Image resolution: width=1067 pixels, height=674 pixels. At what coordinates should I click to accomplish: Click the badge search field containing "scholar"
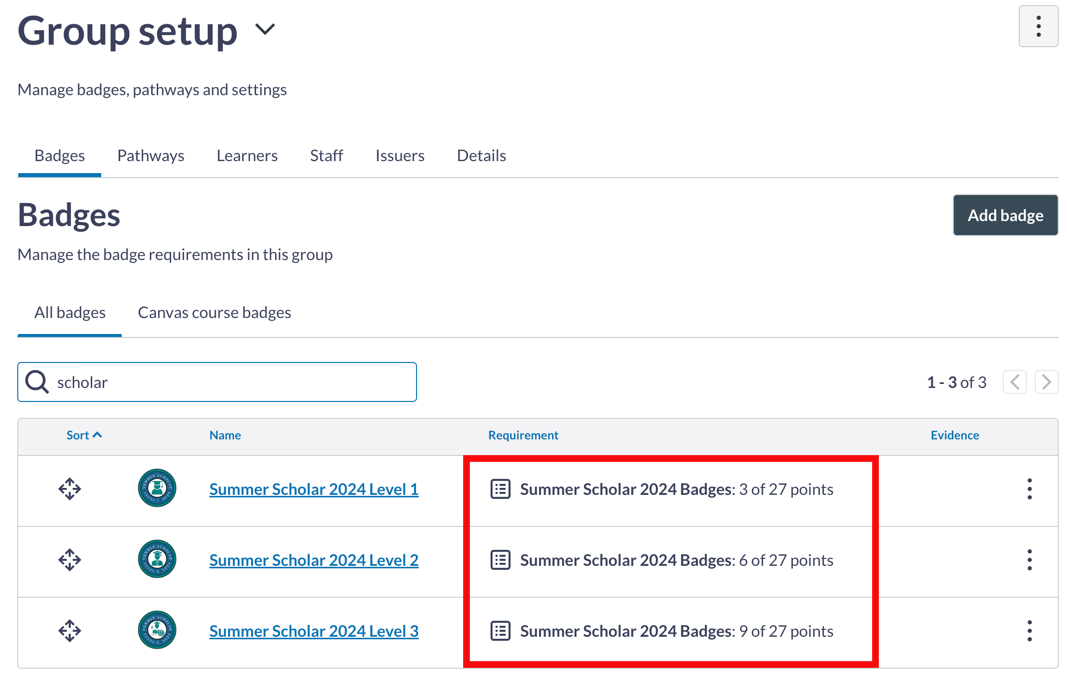tap(230, 382)
